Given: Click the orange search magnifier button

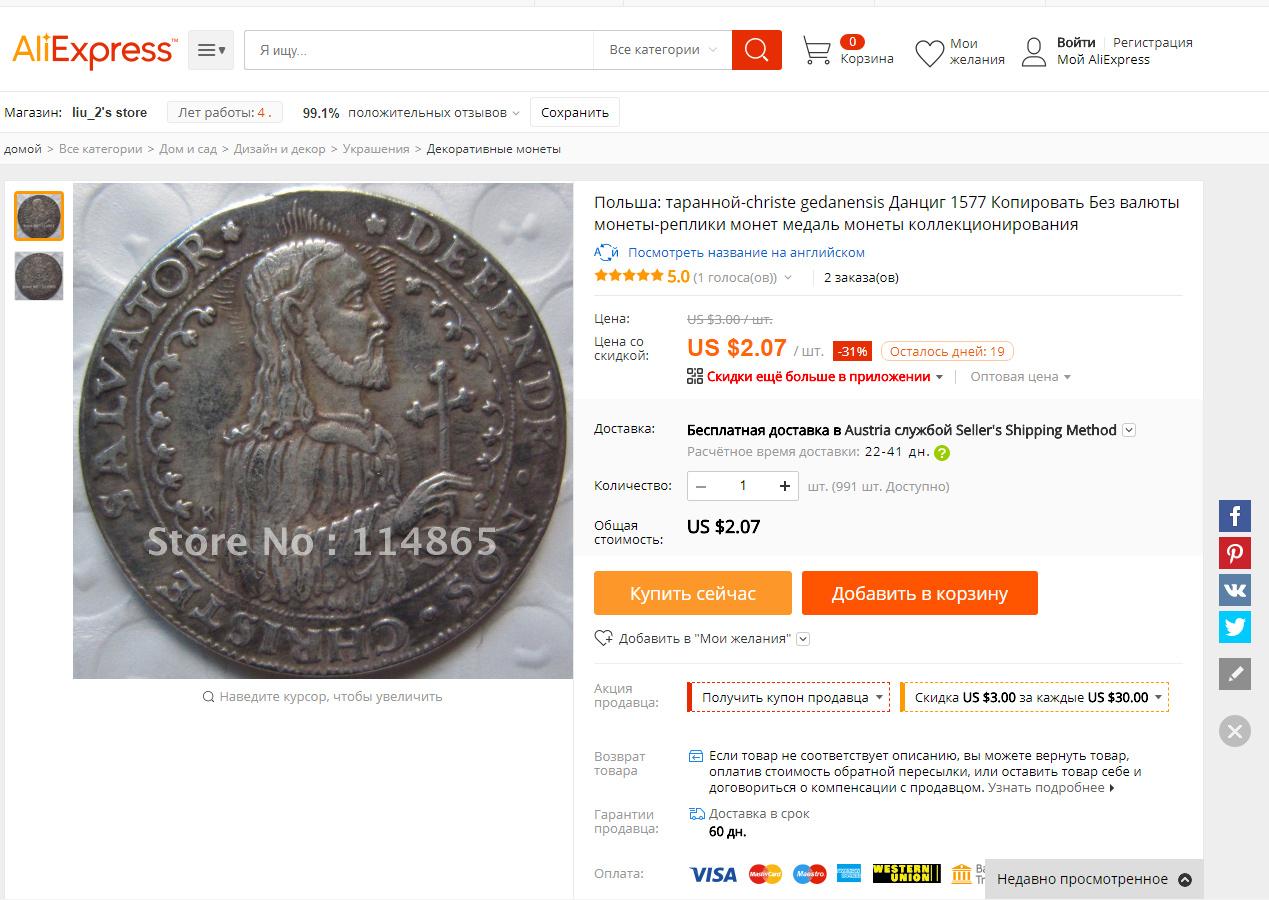Looking at the screenshot, I should [756, 50].
